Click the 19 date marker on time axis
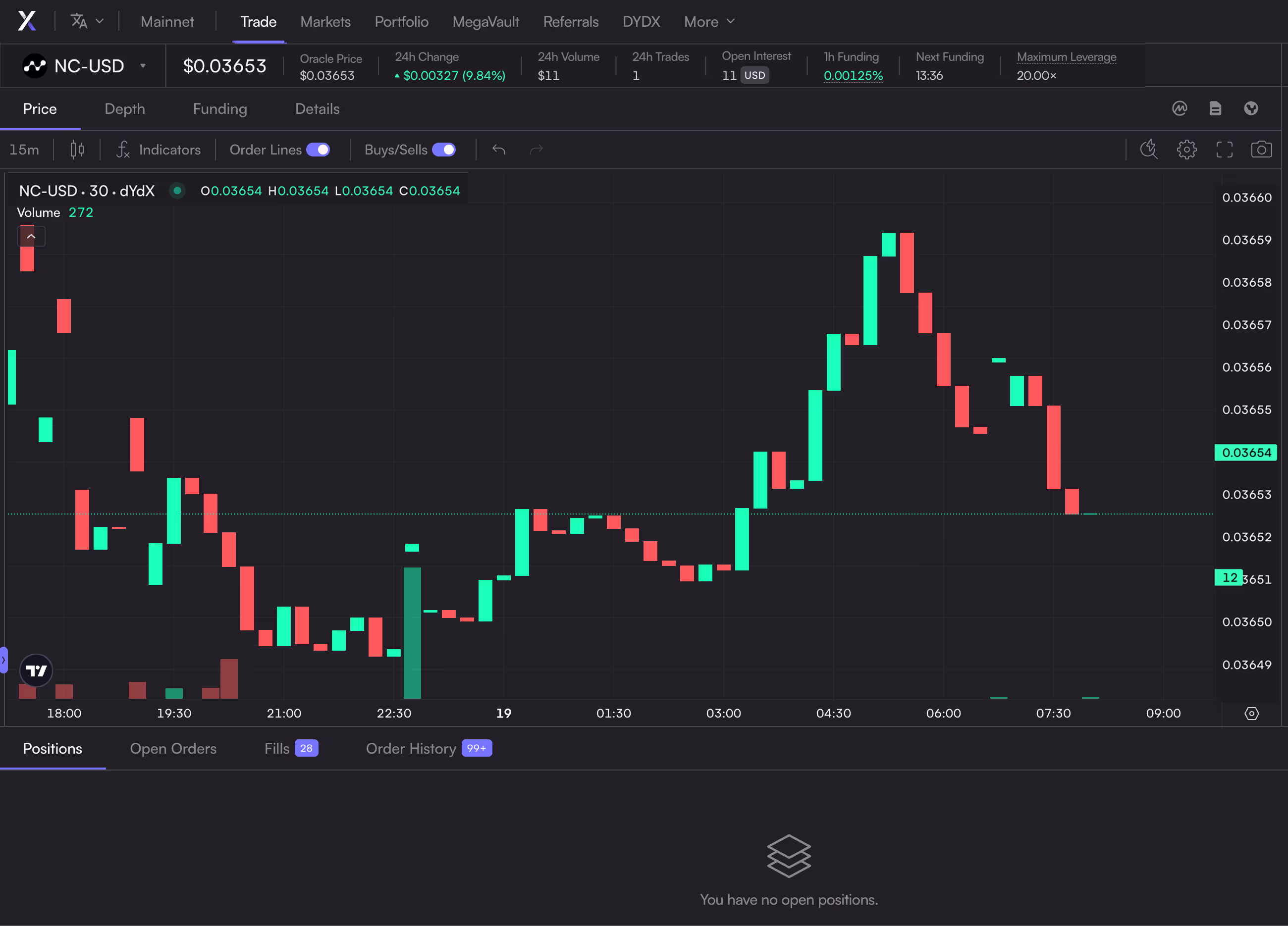The width and height of the screenshot is (1288, 926). (x=503, y=713)
